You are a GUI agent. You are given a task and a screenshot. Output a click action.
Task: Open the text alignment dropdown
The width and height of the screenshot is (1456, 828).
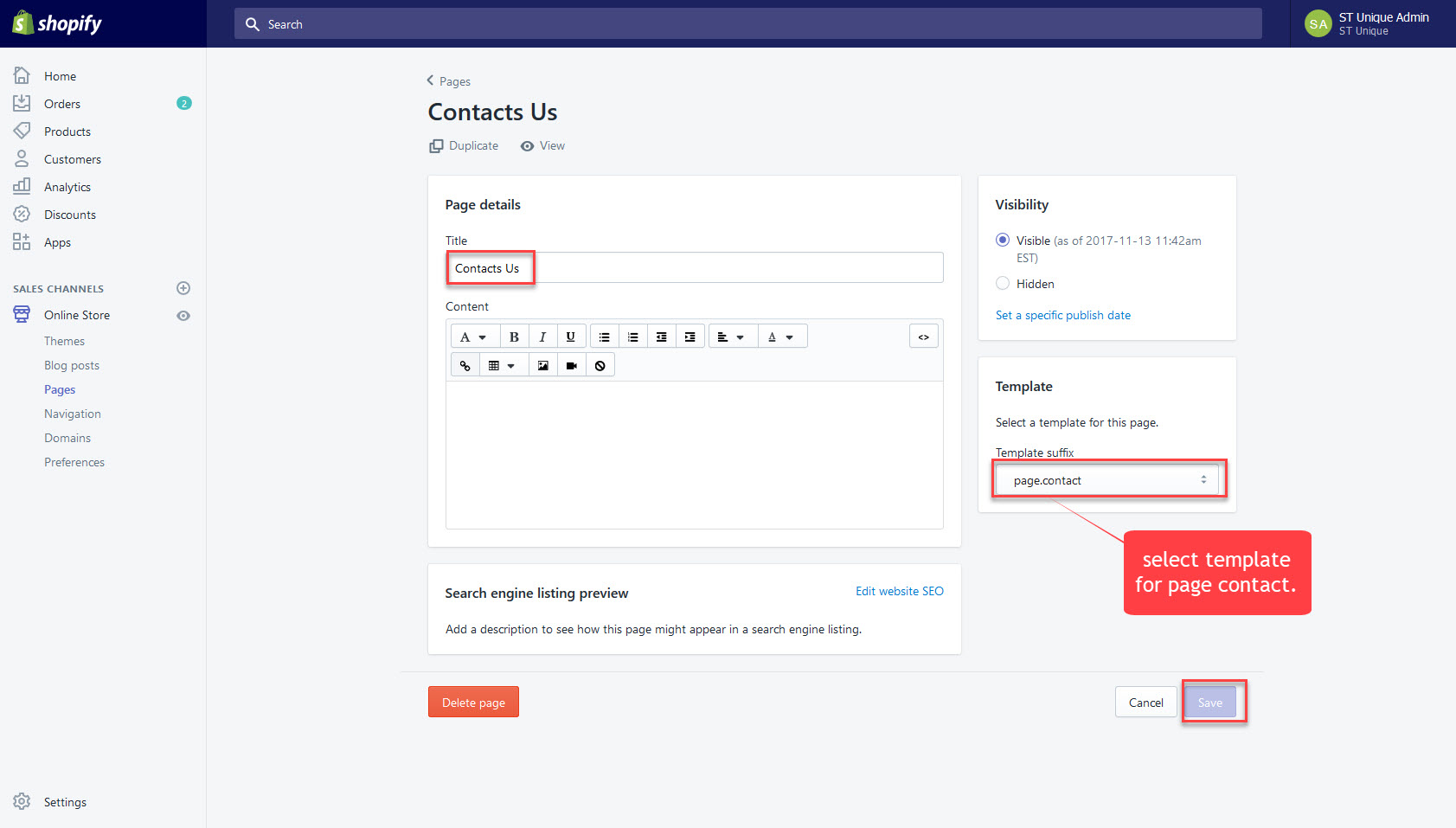[x=733, y=337]
